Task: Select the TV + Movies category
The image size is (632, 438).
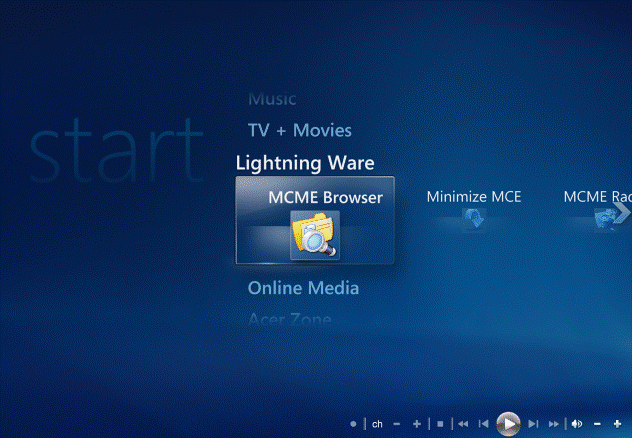Action: (300, 131)
